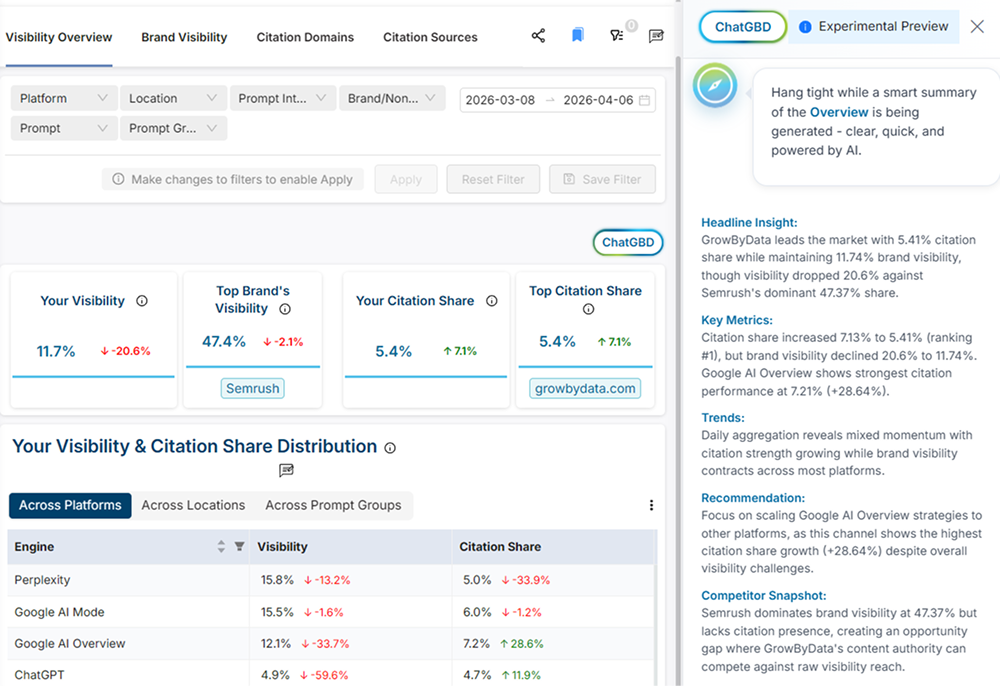Click the ChatGBD button above metric cards
1000x686 pixels.
628,242
